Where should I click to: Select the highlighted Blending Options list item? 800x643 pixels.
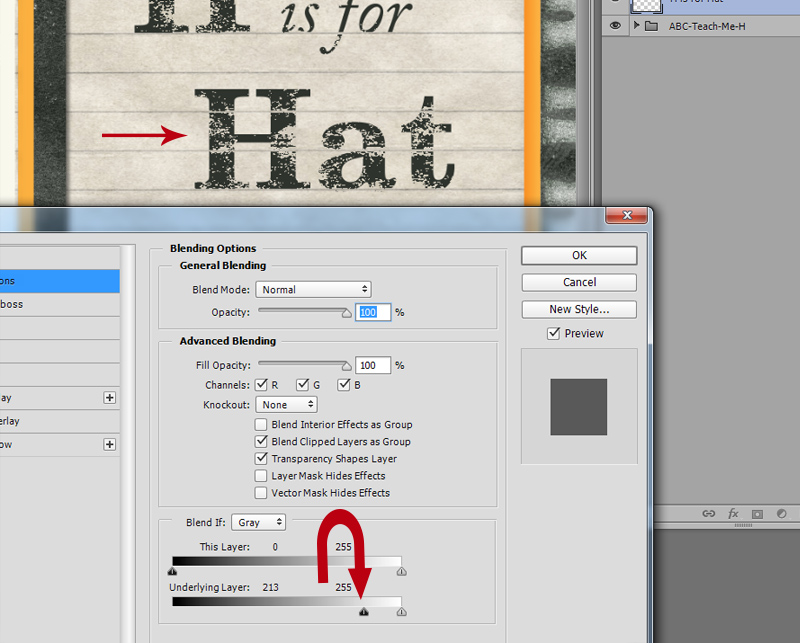(x=60, y=281)
